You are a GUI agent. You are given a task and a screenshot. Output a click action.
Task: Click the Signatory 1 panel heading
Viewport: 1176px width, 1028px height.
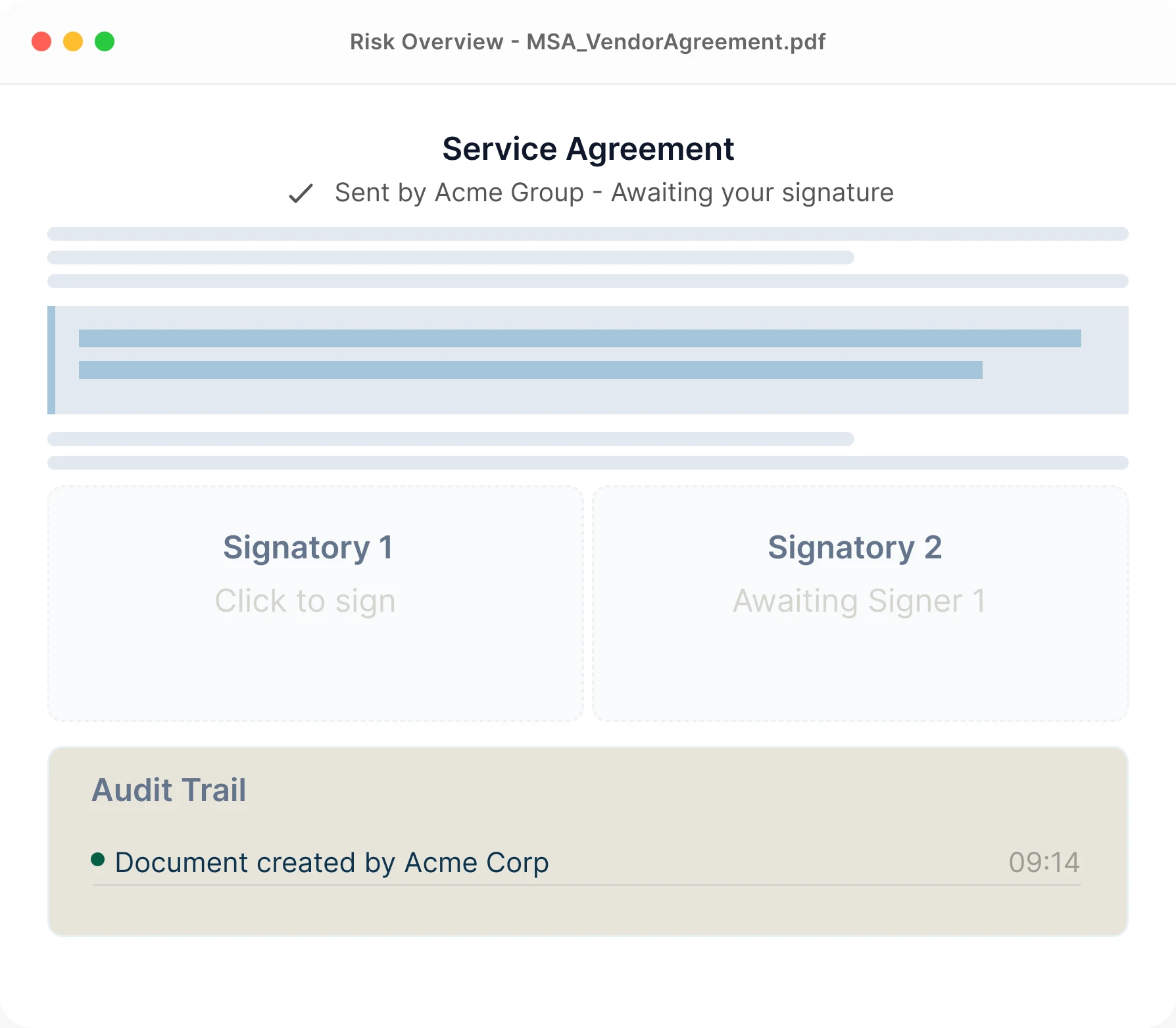308,547
